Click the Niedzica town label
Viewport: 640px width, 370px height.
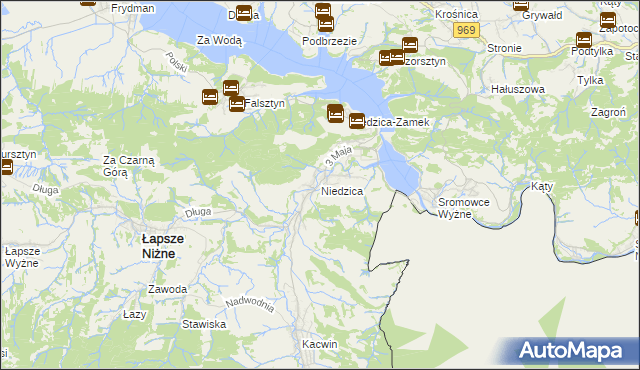click(342, 191)
